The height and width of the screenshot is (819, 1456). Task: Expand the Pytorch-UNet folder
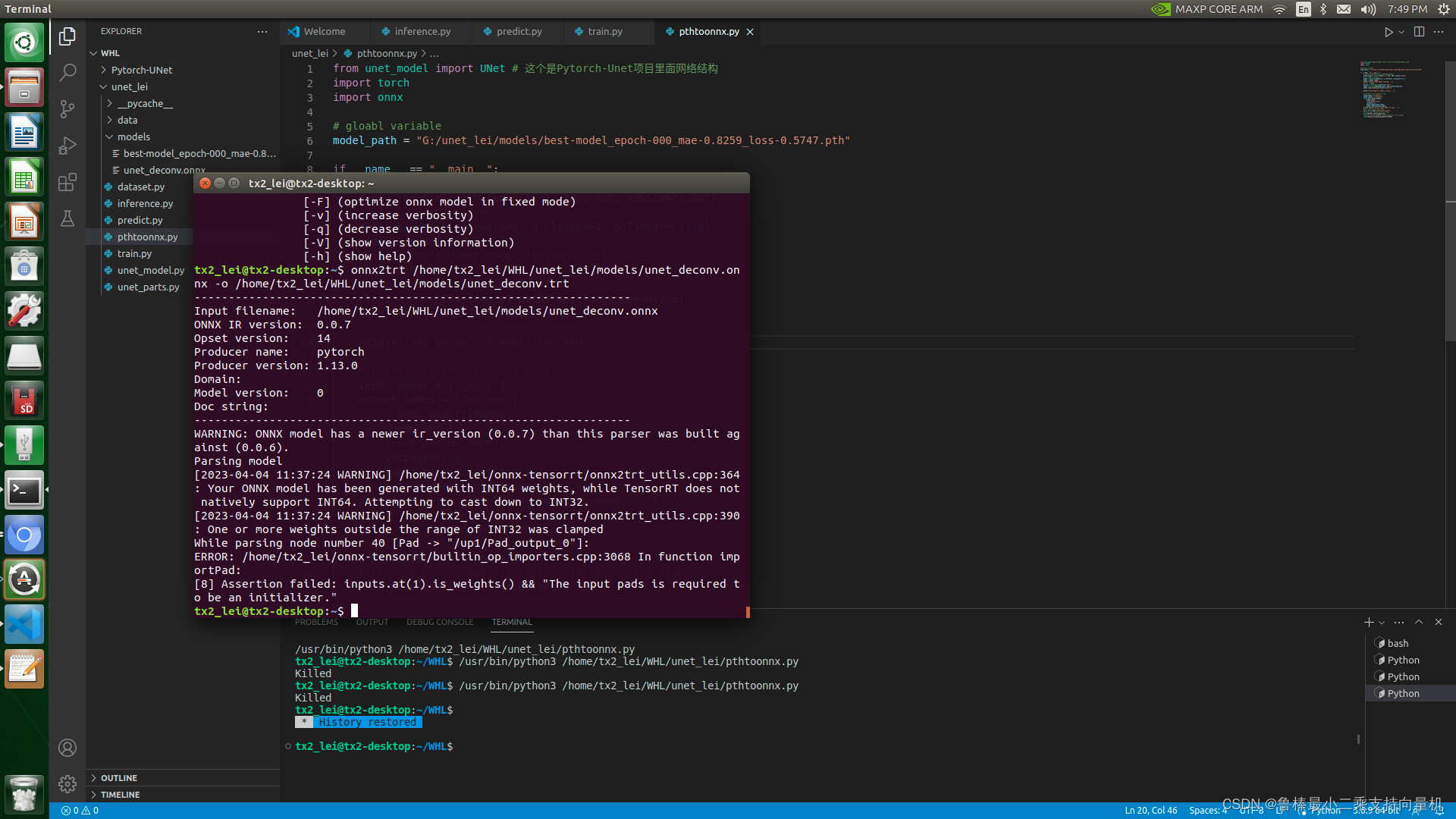(x=141, y=70)
